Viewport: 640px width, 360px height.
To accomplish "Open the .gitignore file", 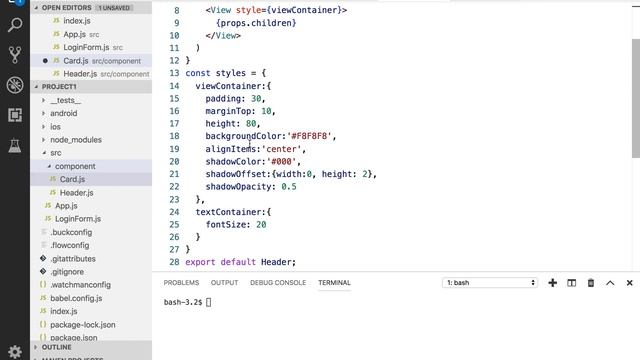I will [67, 272].
